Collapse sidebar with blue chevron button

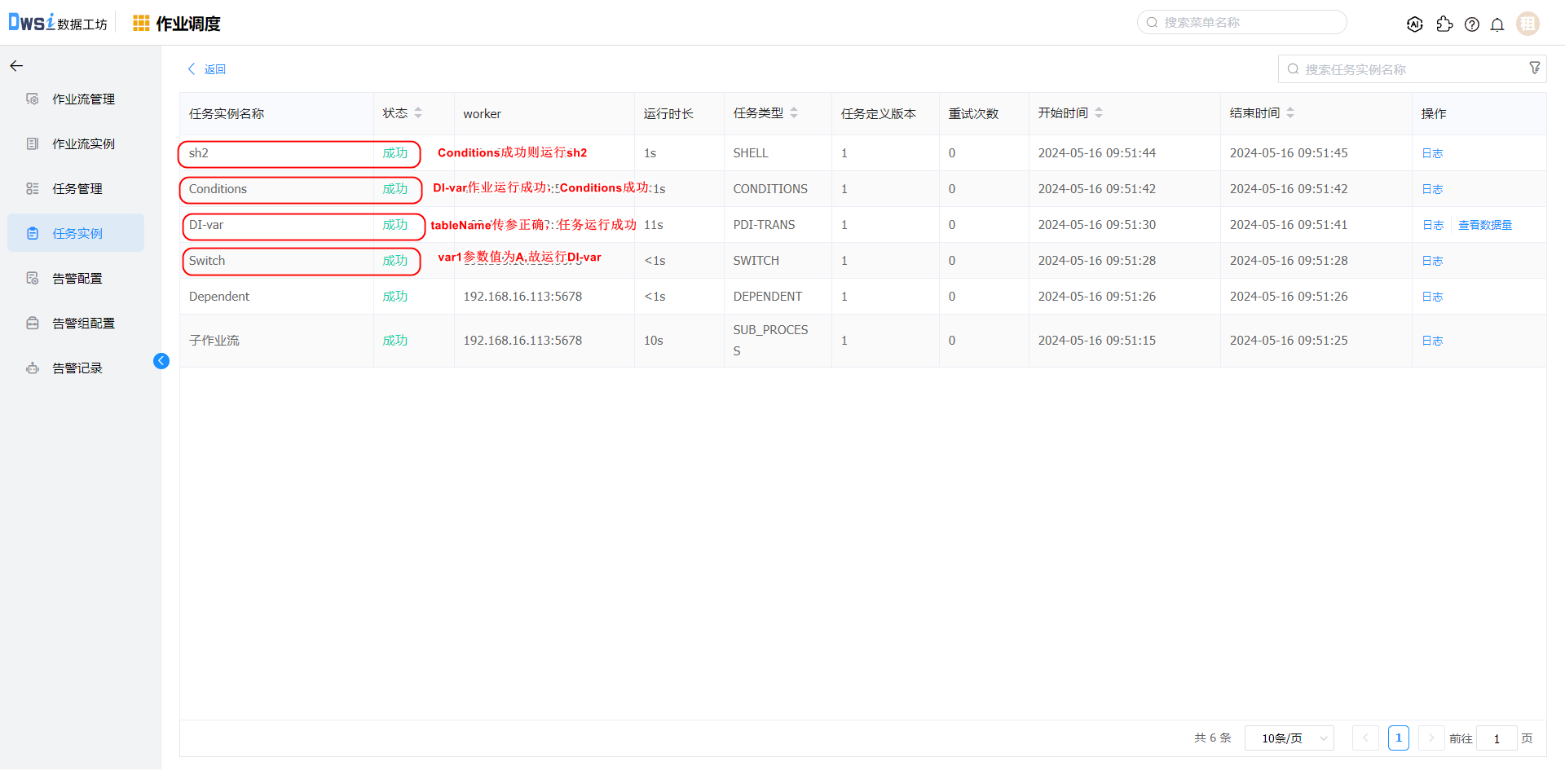point(161,361)
